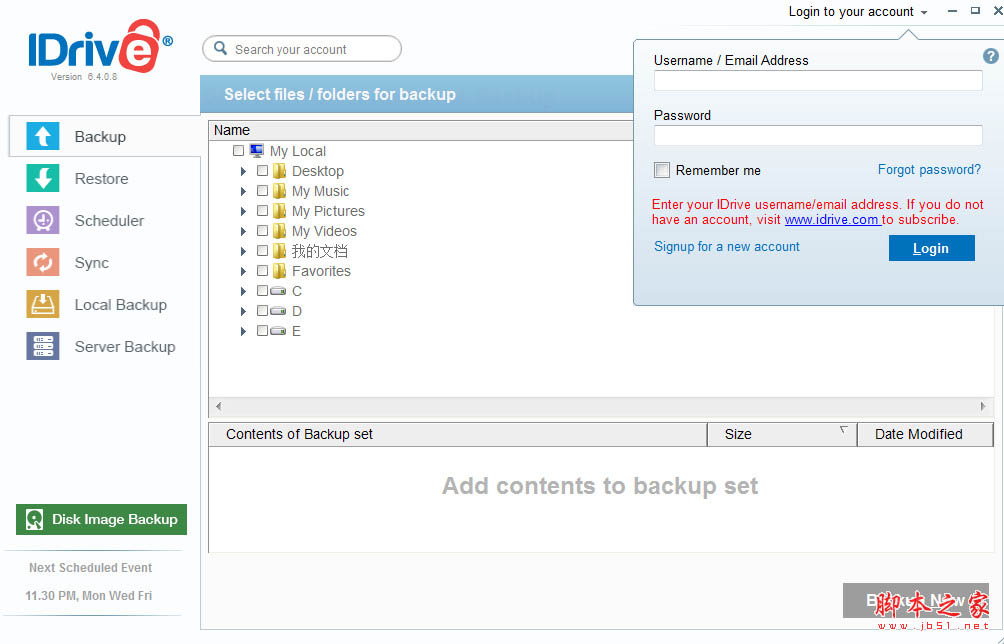Open the www.idrive.com link
Viewport: 1004px width, 644px height.
tap(832, 220)
